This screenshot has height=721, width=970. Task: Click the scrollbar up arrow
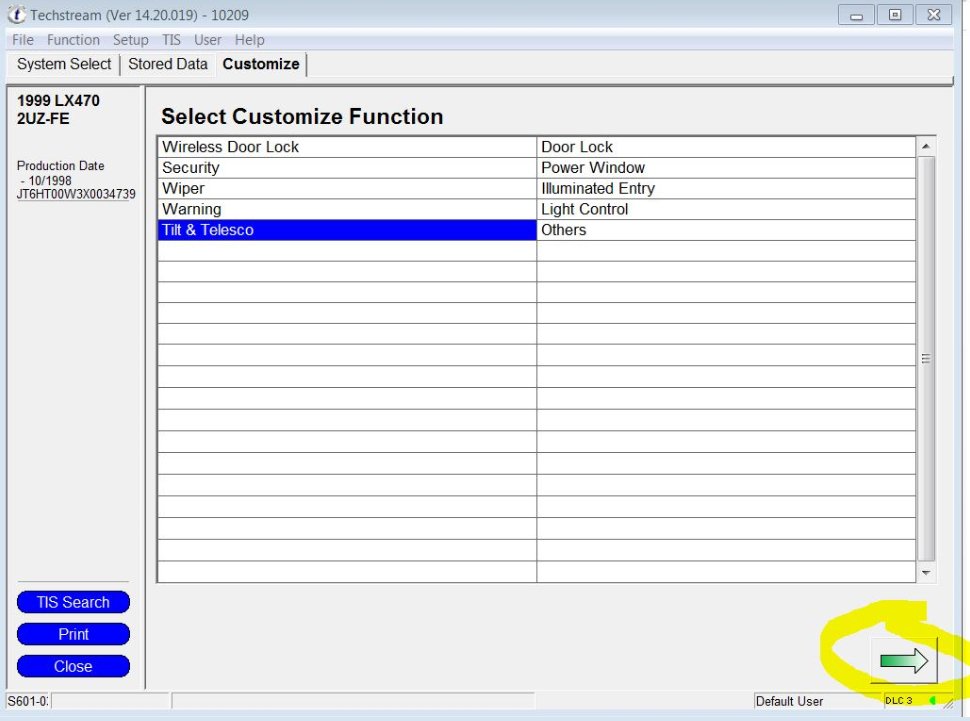coord(926,147)
